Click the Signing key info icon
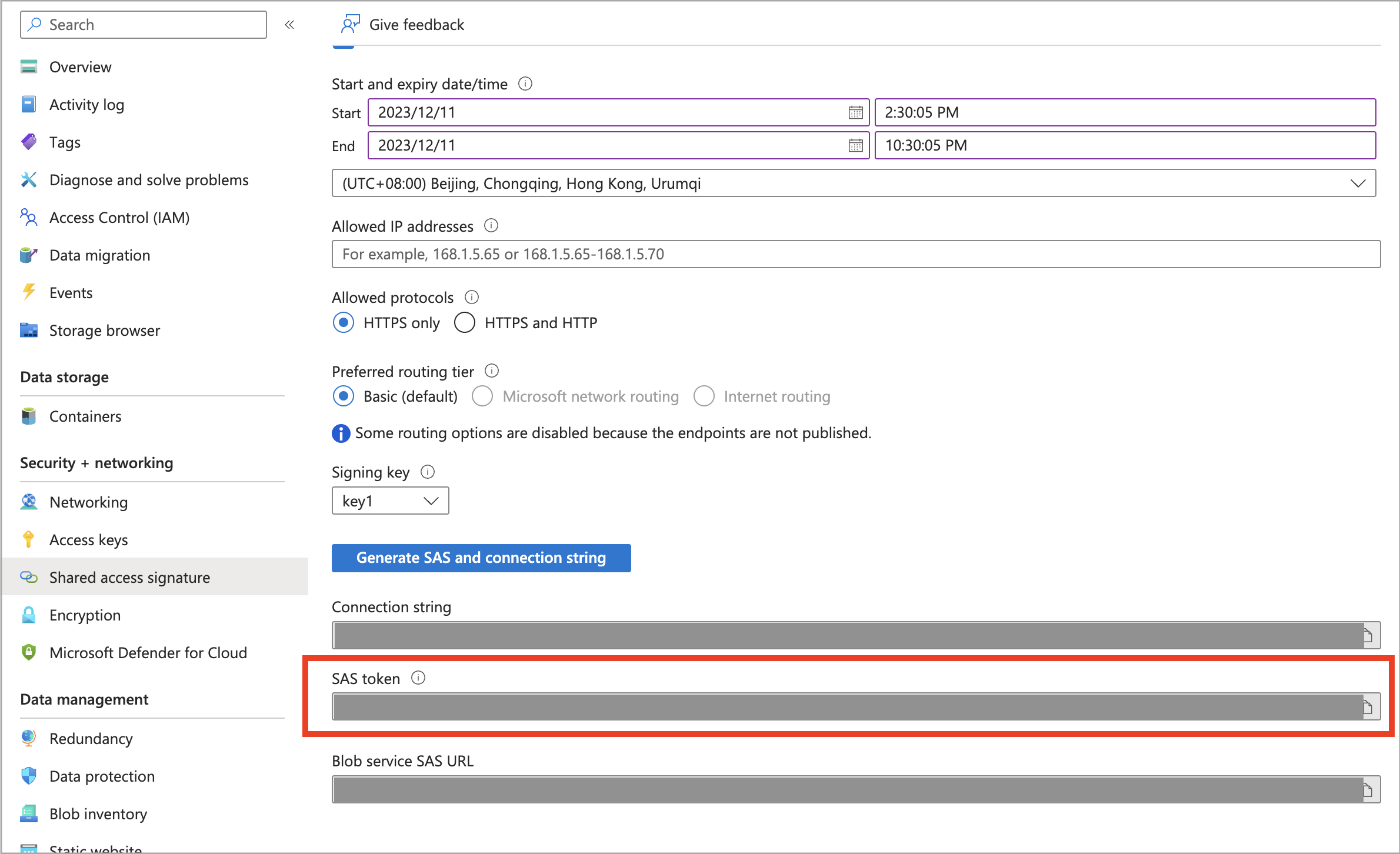The height and width of the screenshot is (854, 1400). pyautogui.click(x=428, y=472)
